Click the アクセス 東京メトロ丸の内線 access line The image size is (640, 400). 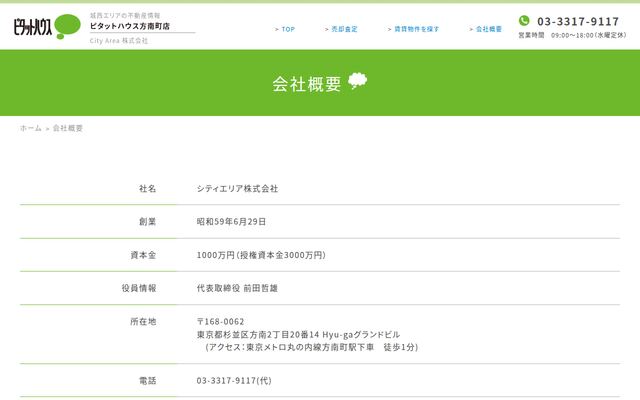point(312,347)
